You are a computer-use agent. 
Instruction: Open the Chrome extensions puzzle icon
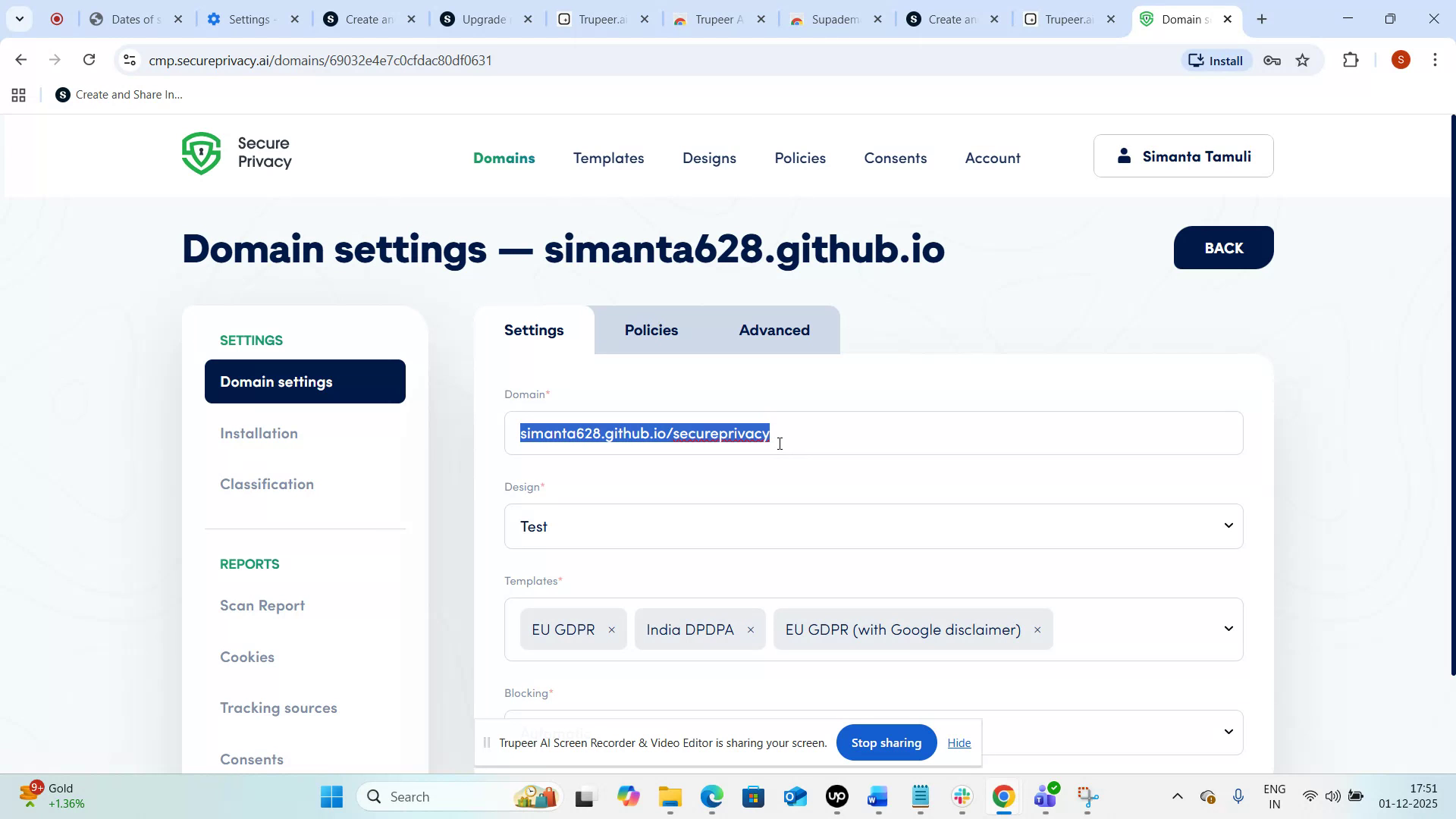tap(1351, 60)
